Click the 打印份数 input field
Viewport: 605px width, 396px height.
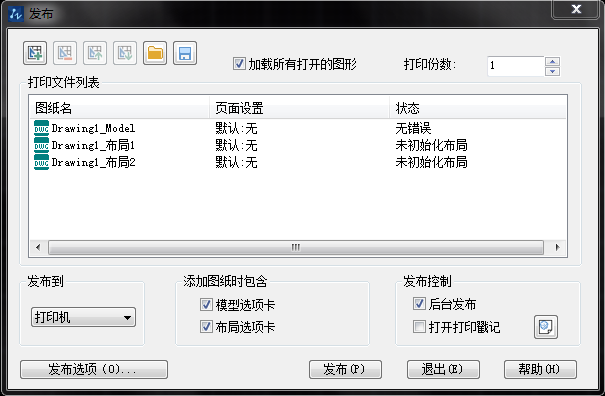[x=516, y=66]
